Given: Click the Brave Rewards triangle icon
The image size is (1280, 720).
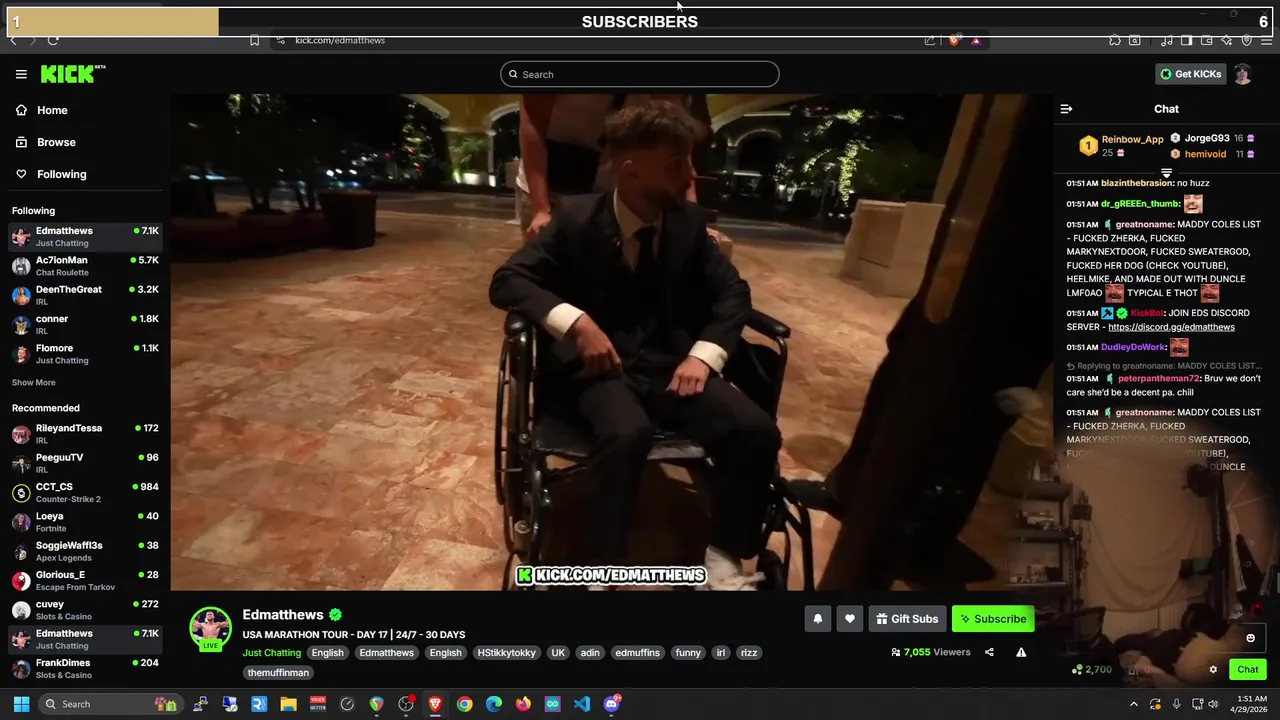Looking at the screenshot, I should click(x=976, y=41).
